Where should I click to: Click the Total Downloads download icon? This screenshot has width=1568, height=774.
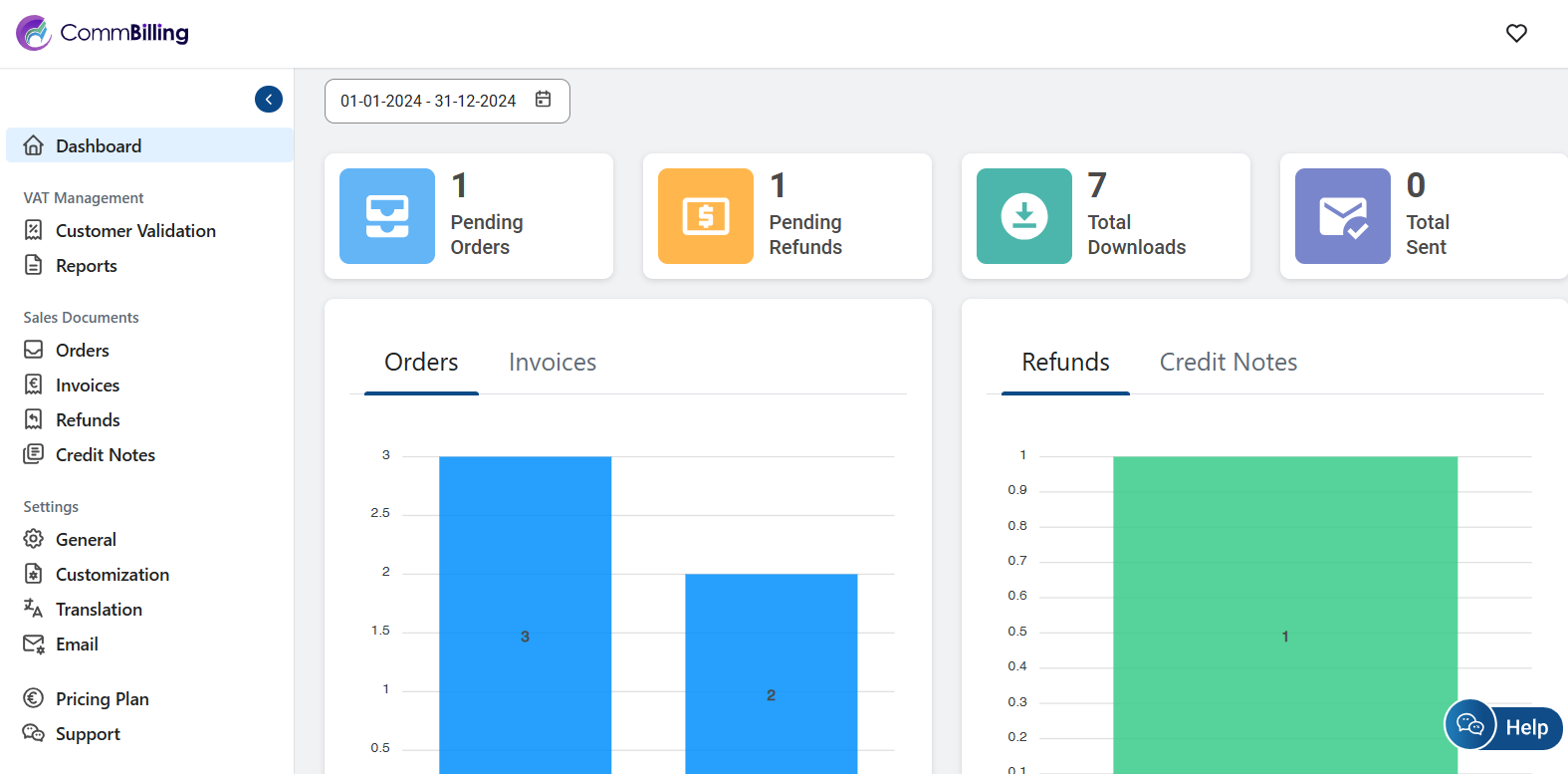(x=1024, y=216)
